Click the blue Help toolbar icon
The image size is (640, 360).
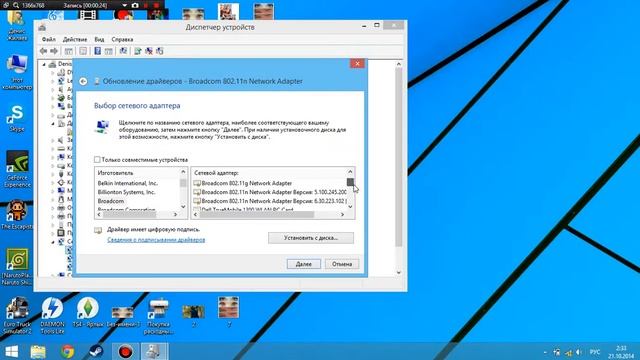coord(98,51)
